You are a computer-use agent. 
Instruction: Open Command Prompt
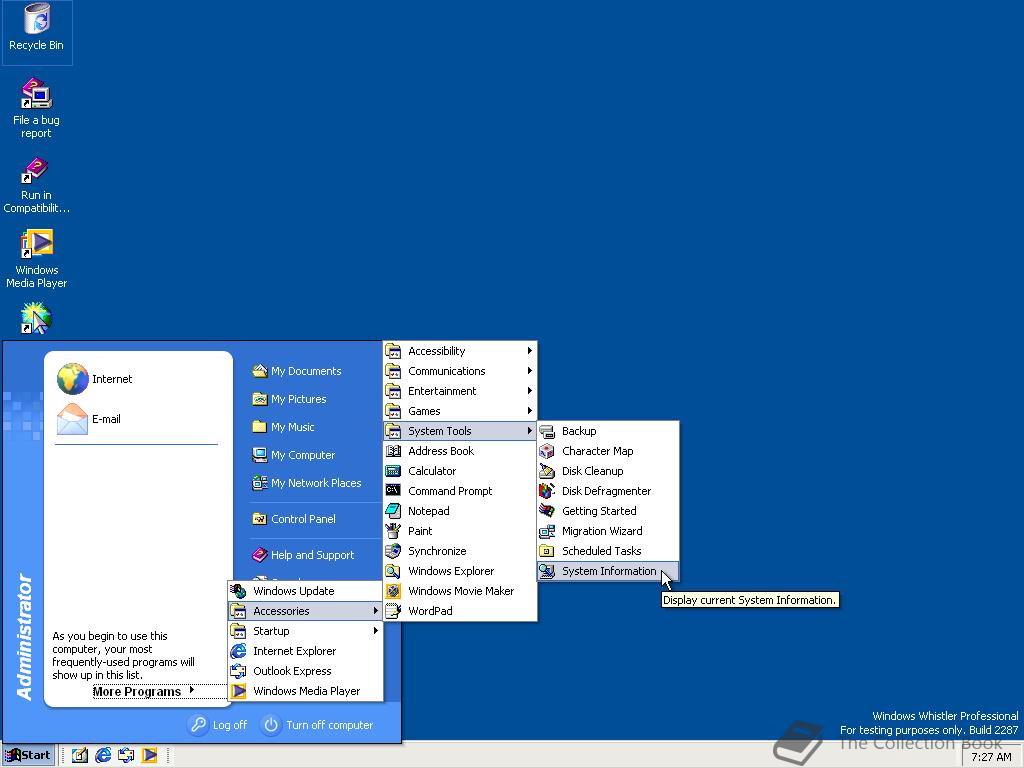point(460,491)
